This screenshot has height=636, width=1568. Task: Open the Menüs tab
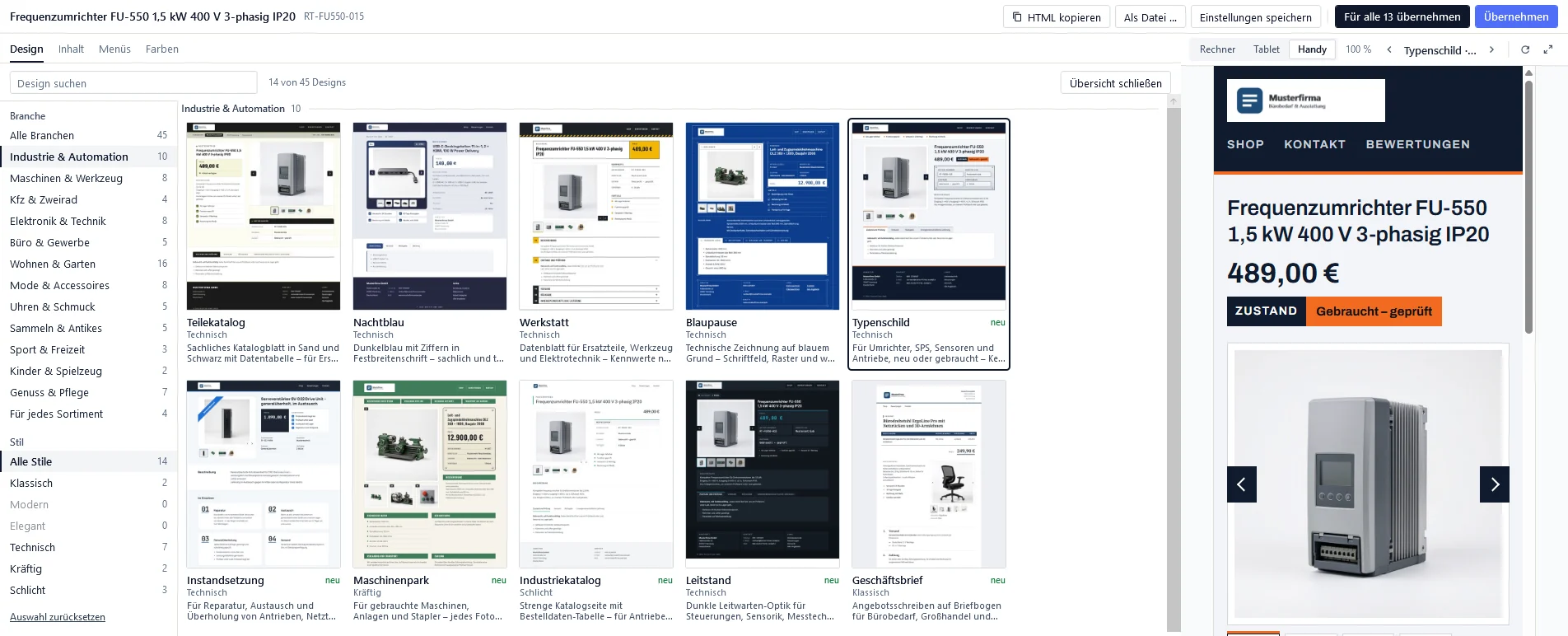click(114, 49)
